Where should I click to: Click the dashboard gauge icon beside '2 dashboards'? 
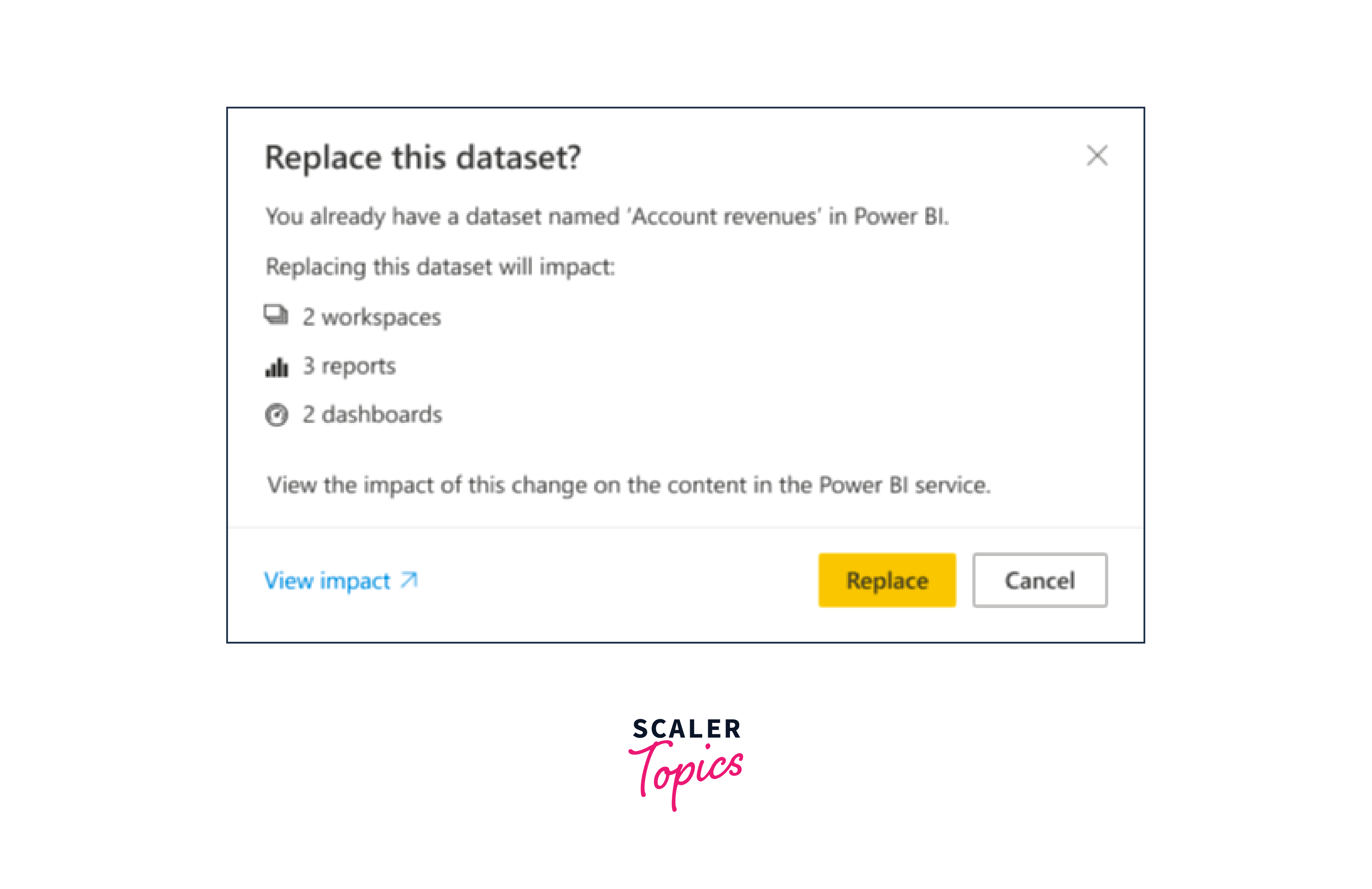pos(277,414)
